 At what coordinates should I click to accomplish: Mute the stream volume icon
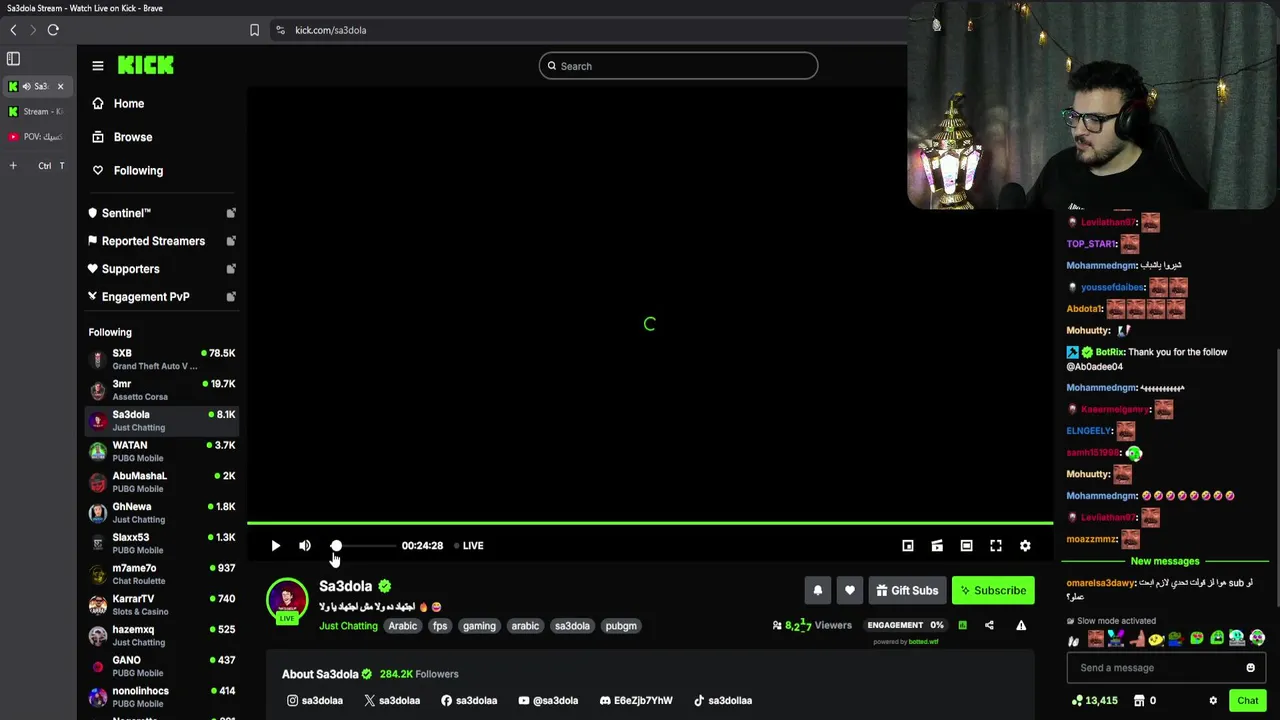pyautogui.click(x=305, y=546)
